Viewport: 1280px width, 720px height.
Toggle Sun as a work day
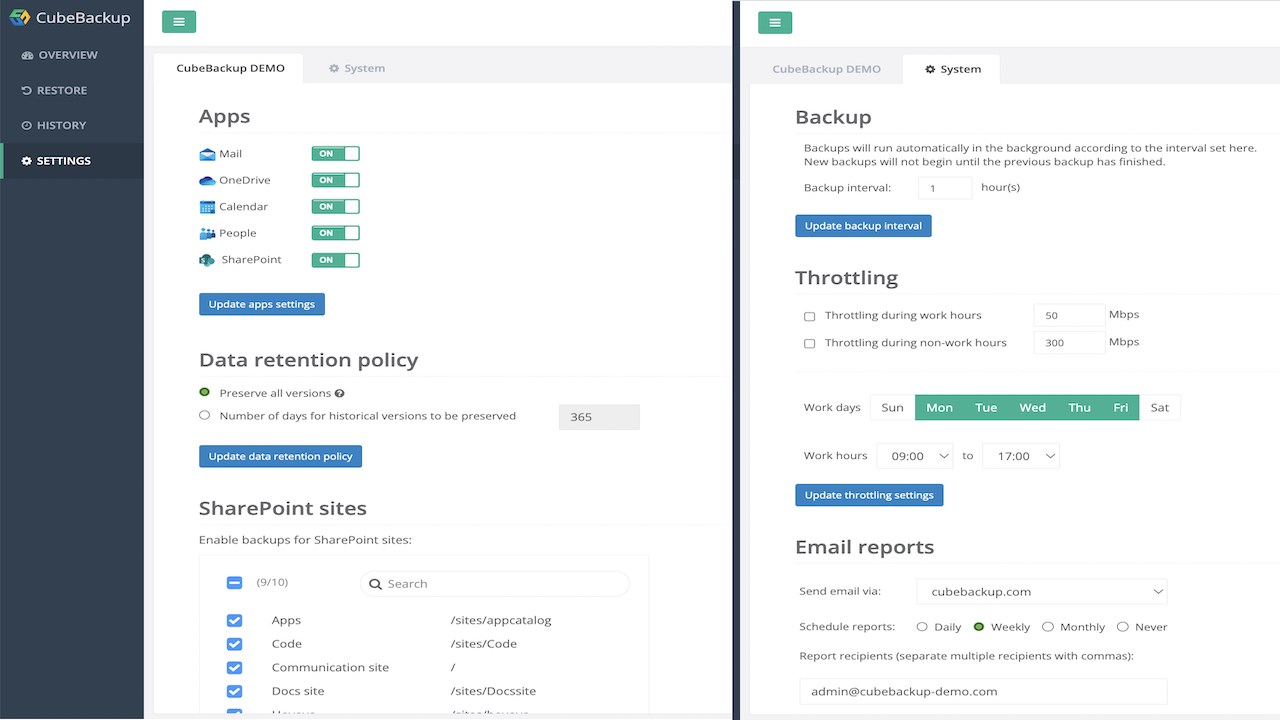tap(892, 407)
